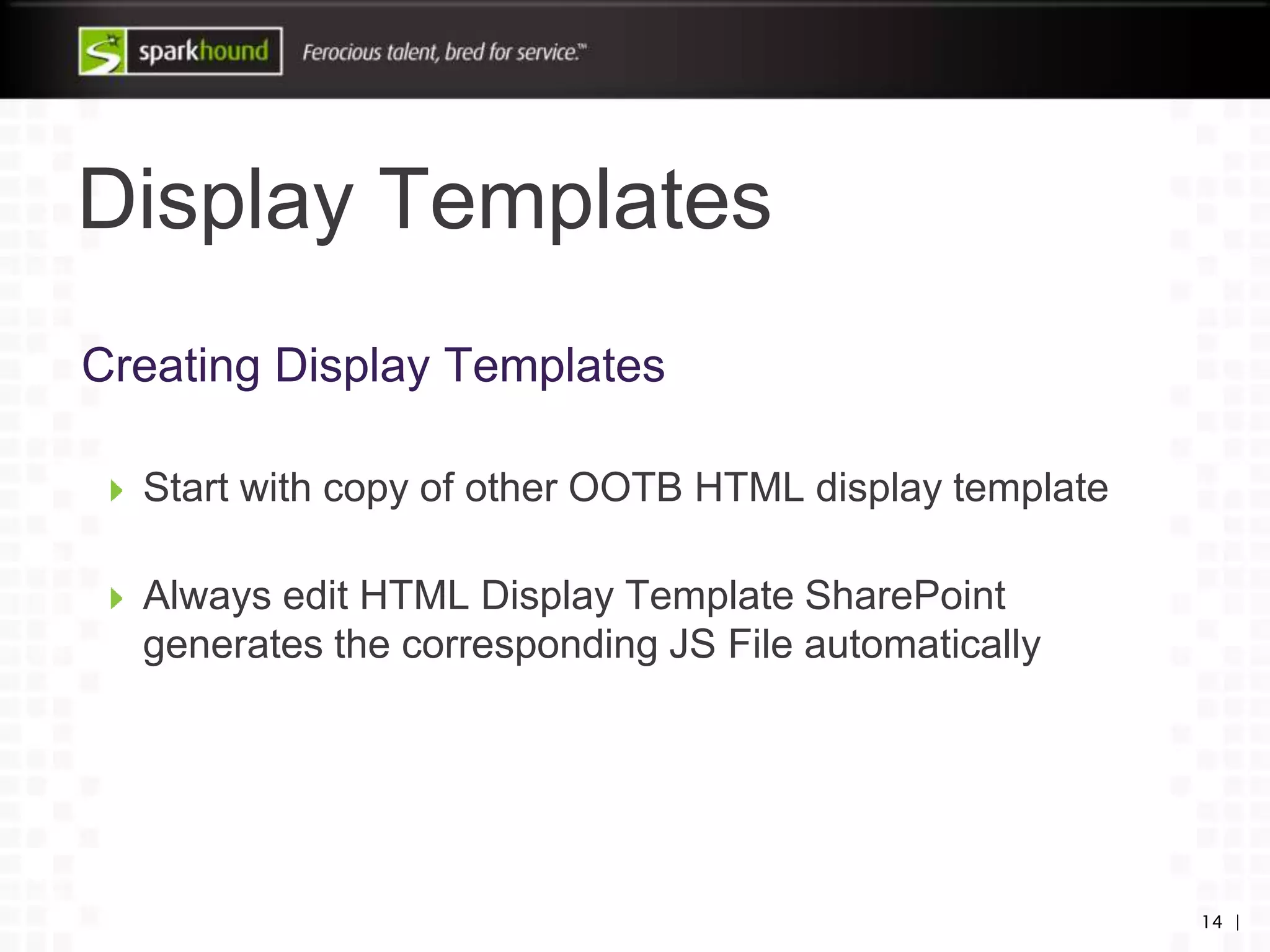
Task: Click the tagline "Ferocious talent, bred for service"
Action: pos(444,53)
